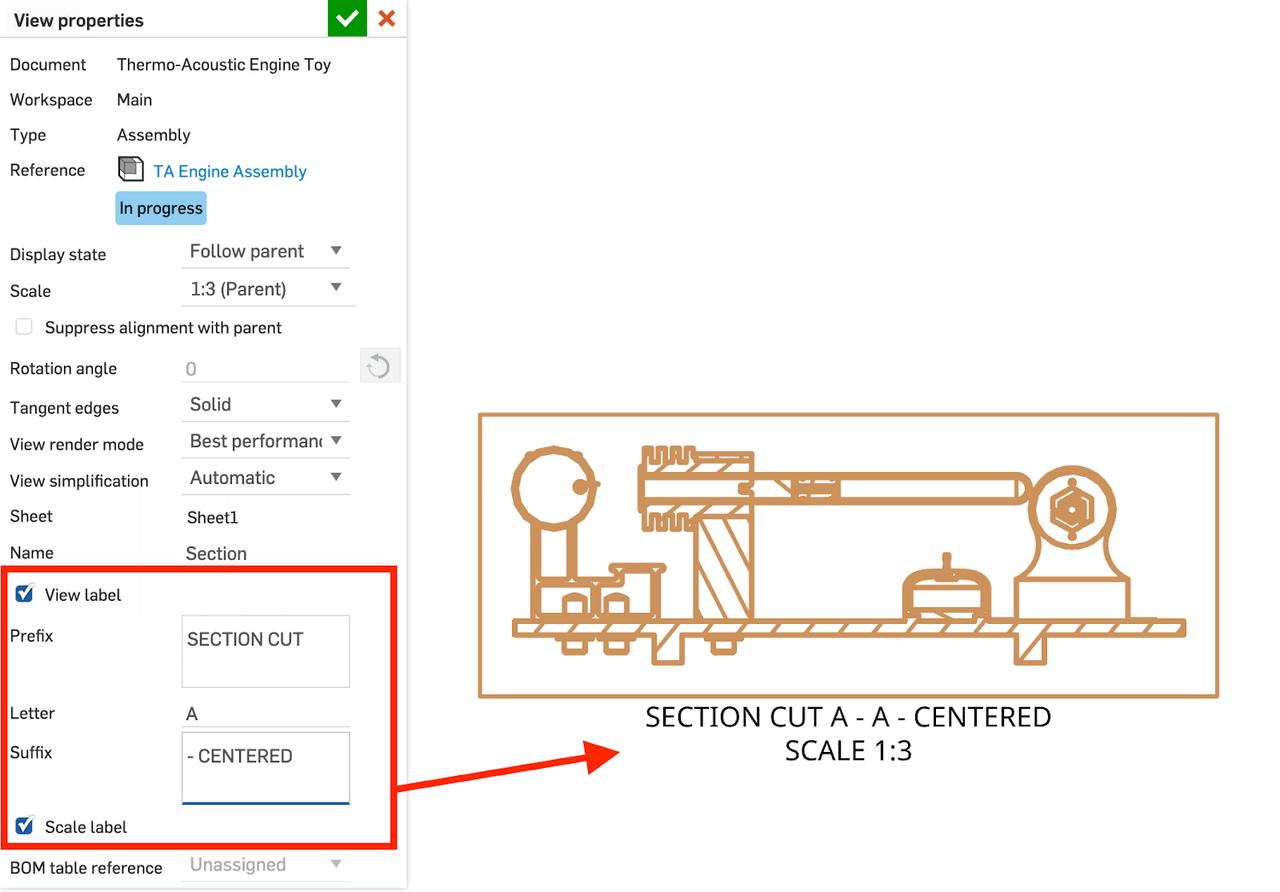Assign a BOM table reference
The image size is (1280, 892).
(x=265, y=864)
